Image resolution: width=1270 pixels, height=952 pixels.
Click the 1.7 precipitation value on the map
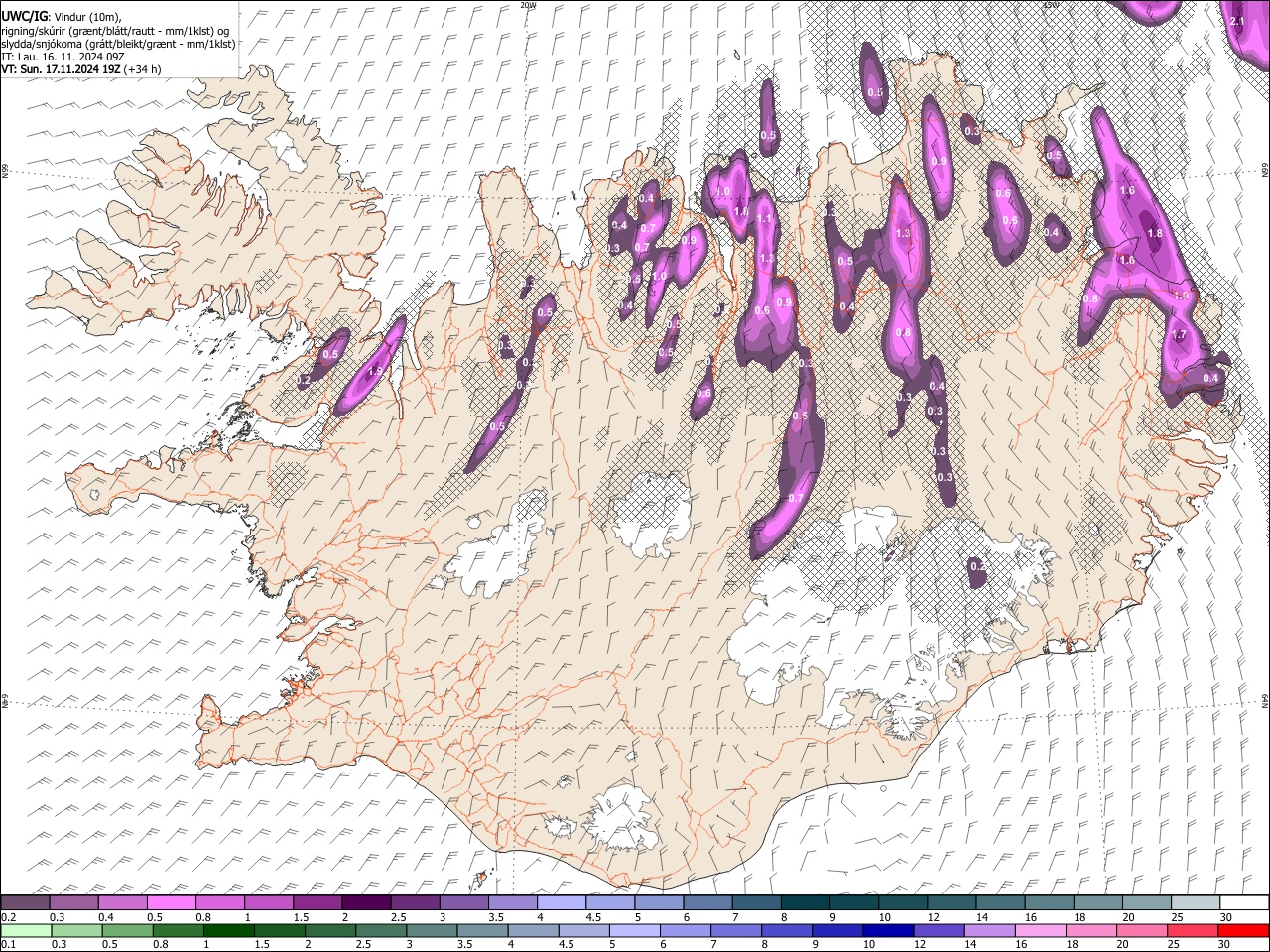tap(1179, 335)
